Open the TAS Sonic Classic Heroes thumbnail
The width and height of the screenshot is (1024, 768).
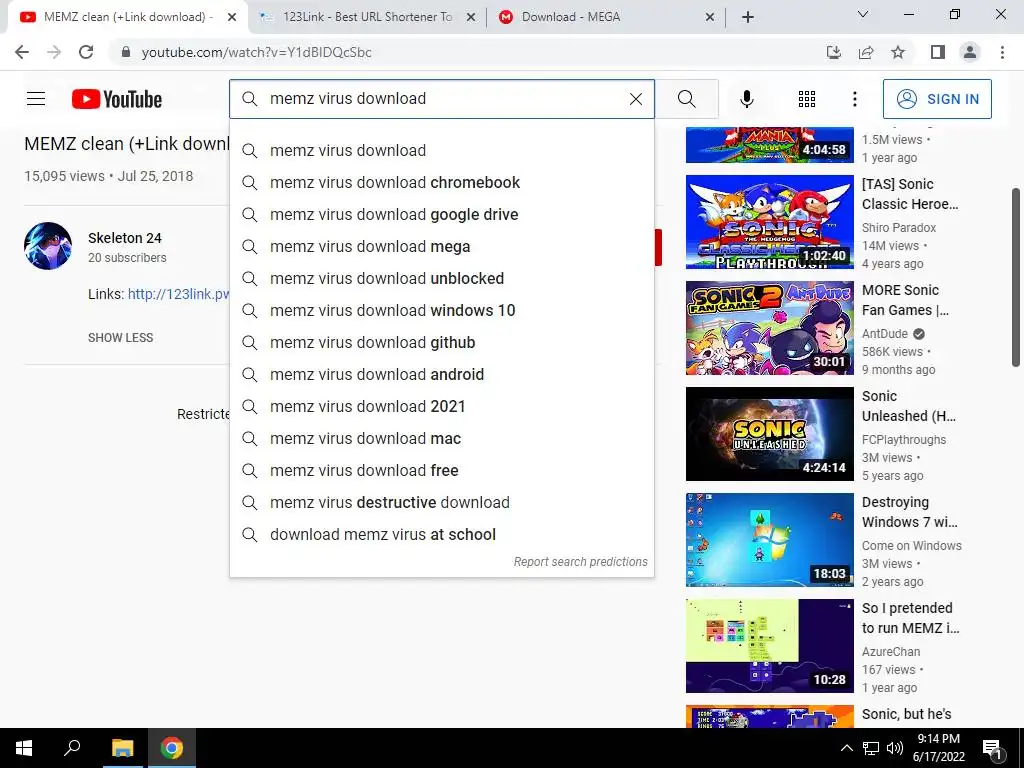(x=769, y=222)
